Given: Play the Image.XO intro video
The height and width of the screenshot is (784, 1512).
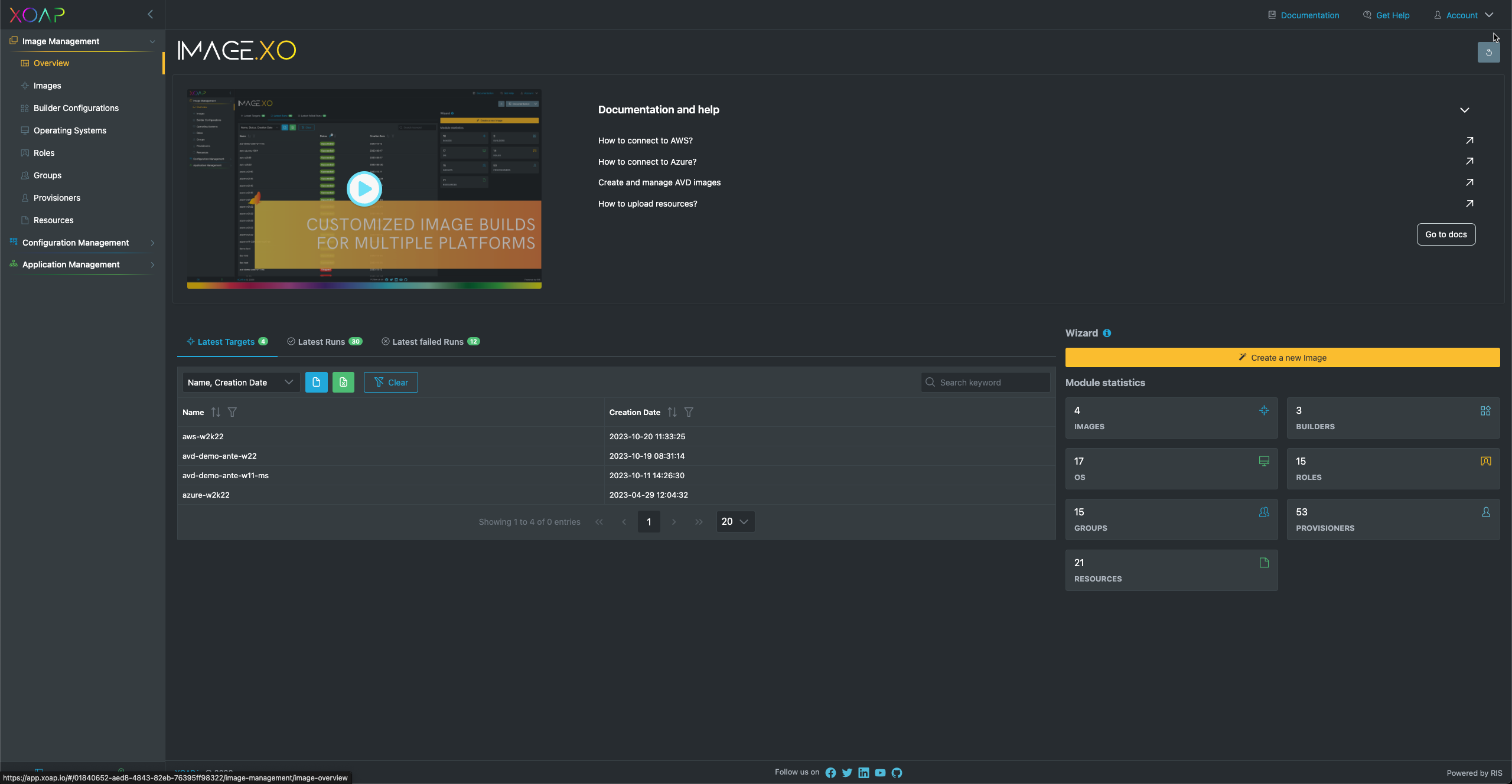Looking at the screenshot, I should pos(364,189).
